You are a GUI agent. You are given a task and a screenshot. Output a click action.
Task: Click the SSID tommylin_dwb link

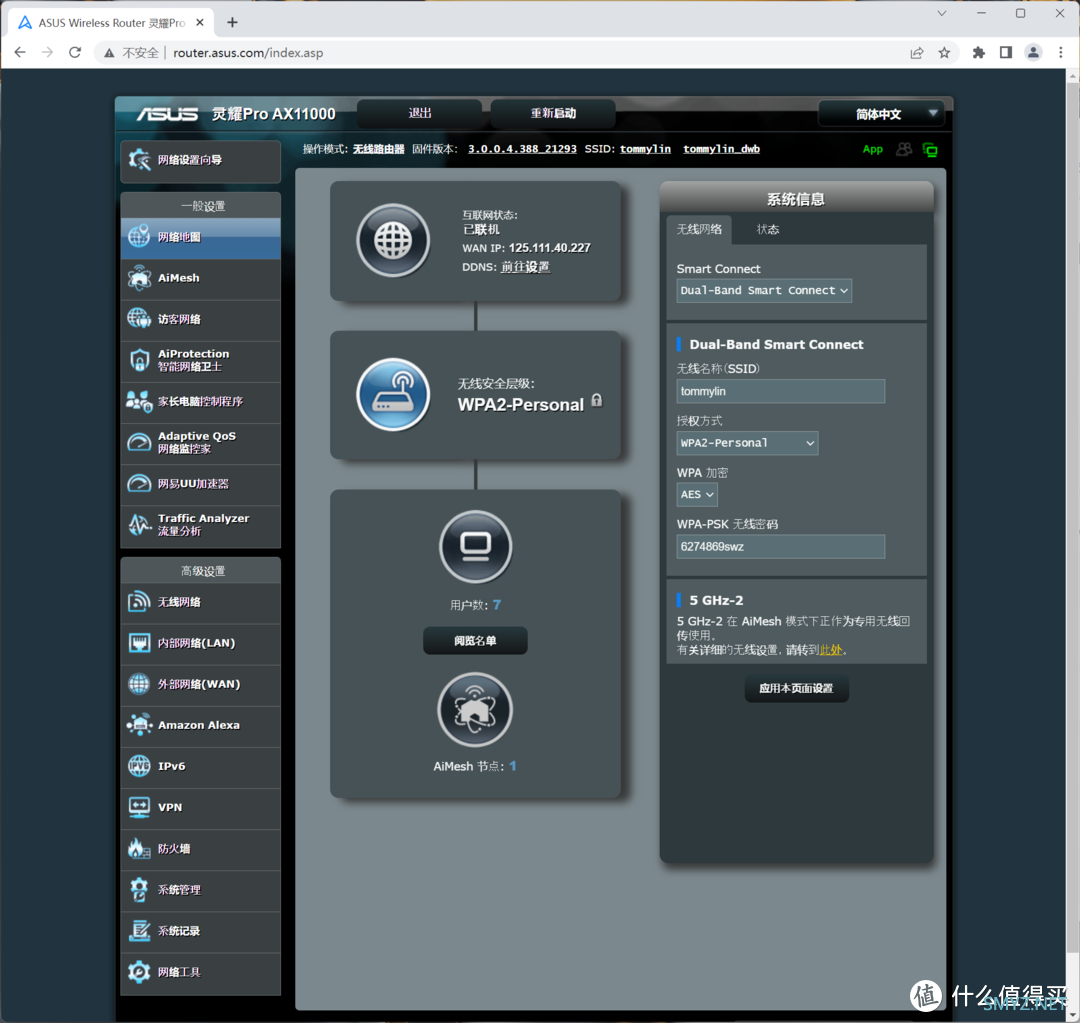pyautogui.click(x=721, y=149)
